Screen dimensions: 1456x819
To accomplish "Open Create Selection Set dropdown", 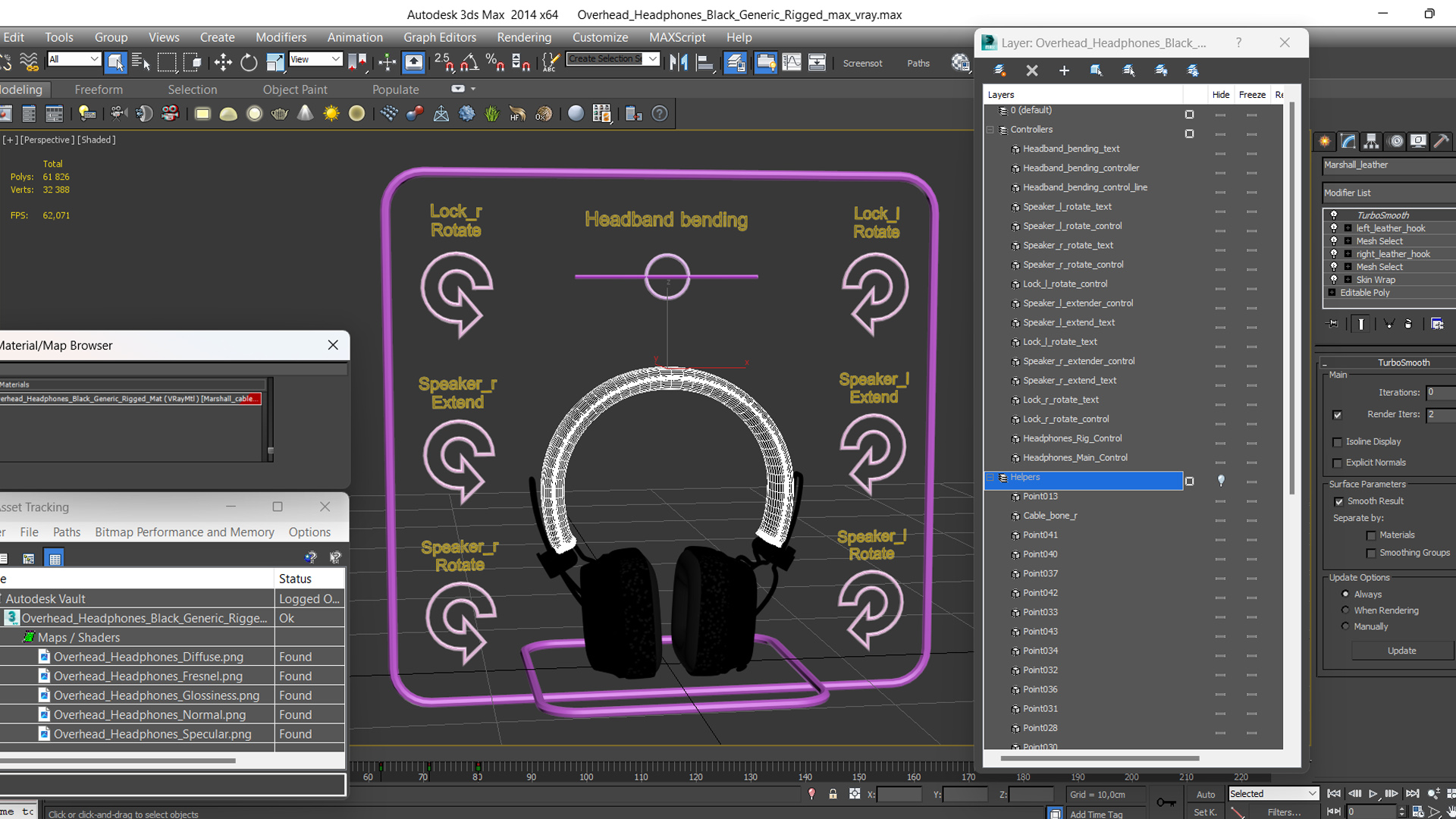I will click(x=613, y=59).
